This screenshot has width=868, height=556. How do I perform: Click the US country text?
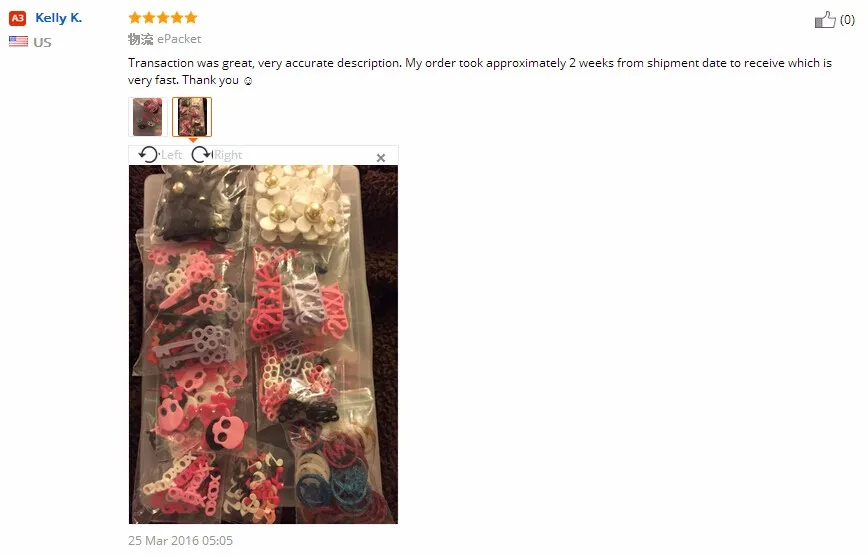click(42, 42)
